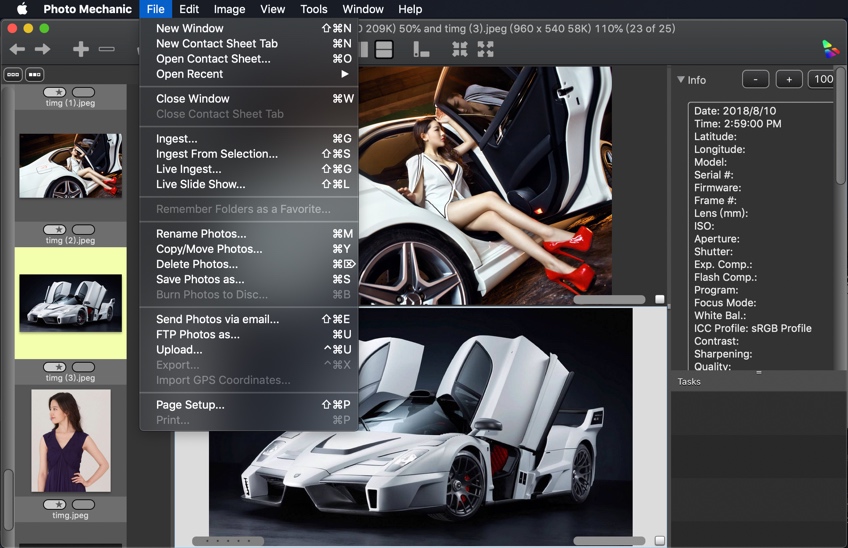The image size is (848, 548).
Task: Select Live Ingest... menu entry
Action: point(249,169)
